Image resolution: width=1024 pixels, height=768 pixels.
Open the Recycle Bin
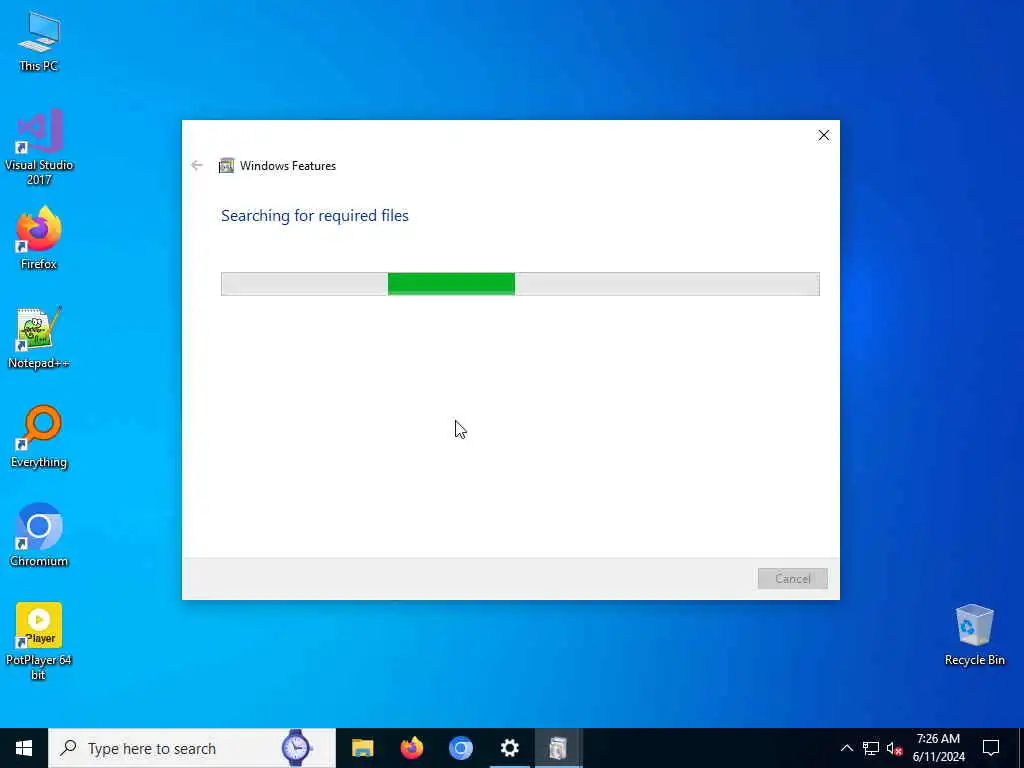974,635
